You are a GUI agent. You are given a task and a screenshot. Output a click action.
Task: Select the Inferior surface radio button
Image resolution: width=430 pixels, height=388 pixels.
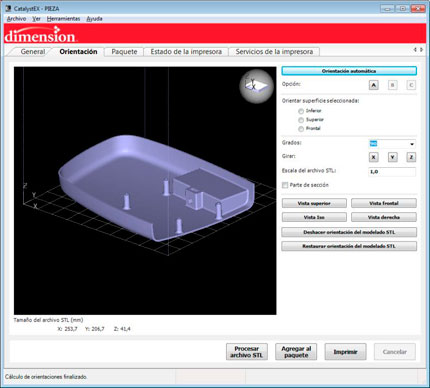301,111
